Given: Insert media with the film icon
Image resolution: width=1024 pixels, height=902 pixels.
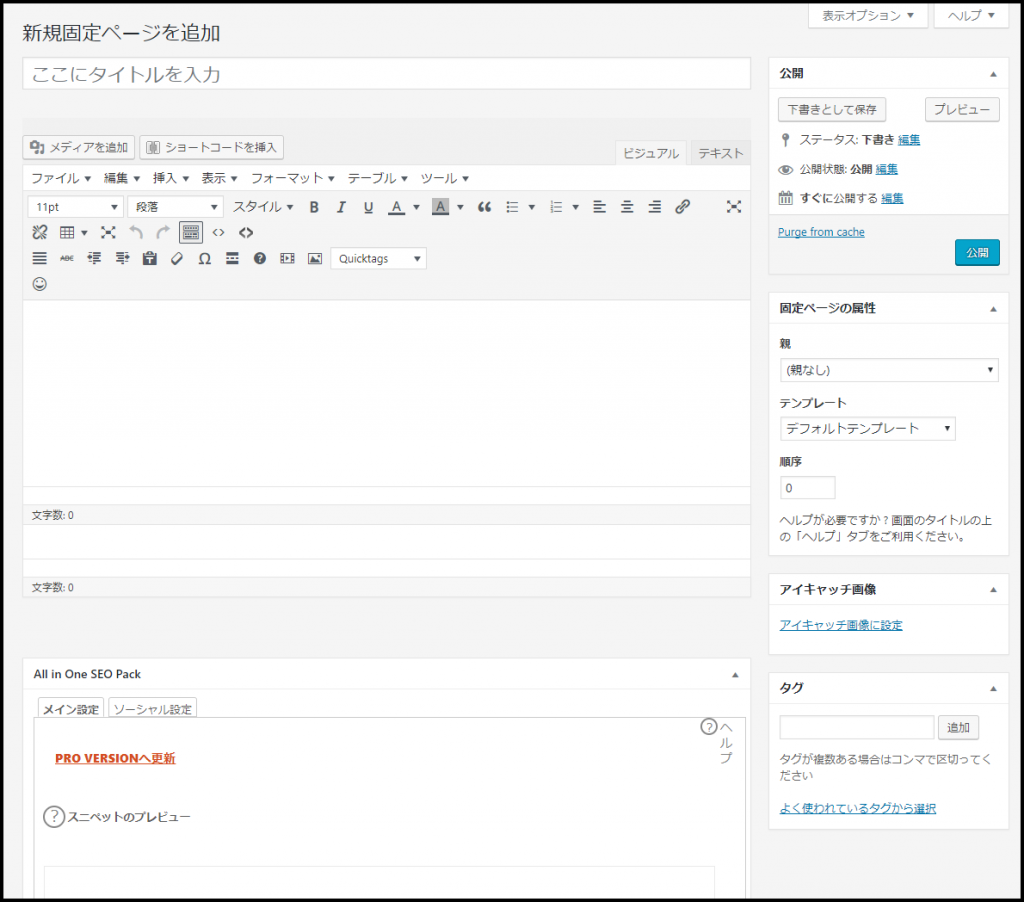Looking at the screenshot, I should [287, 259].
